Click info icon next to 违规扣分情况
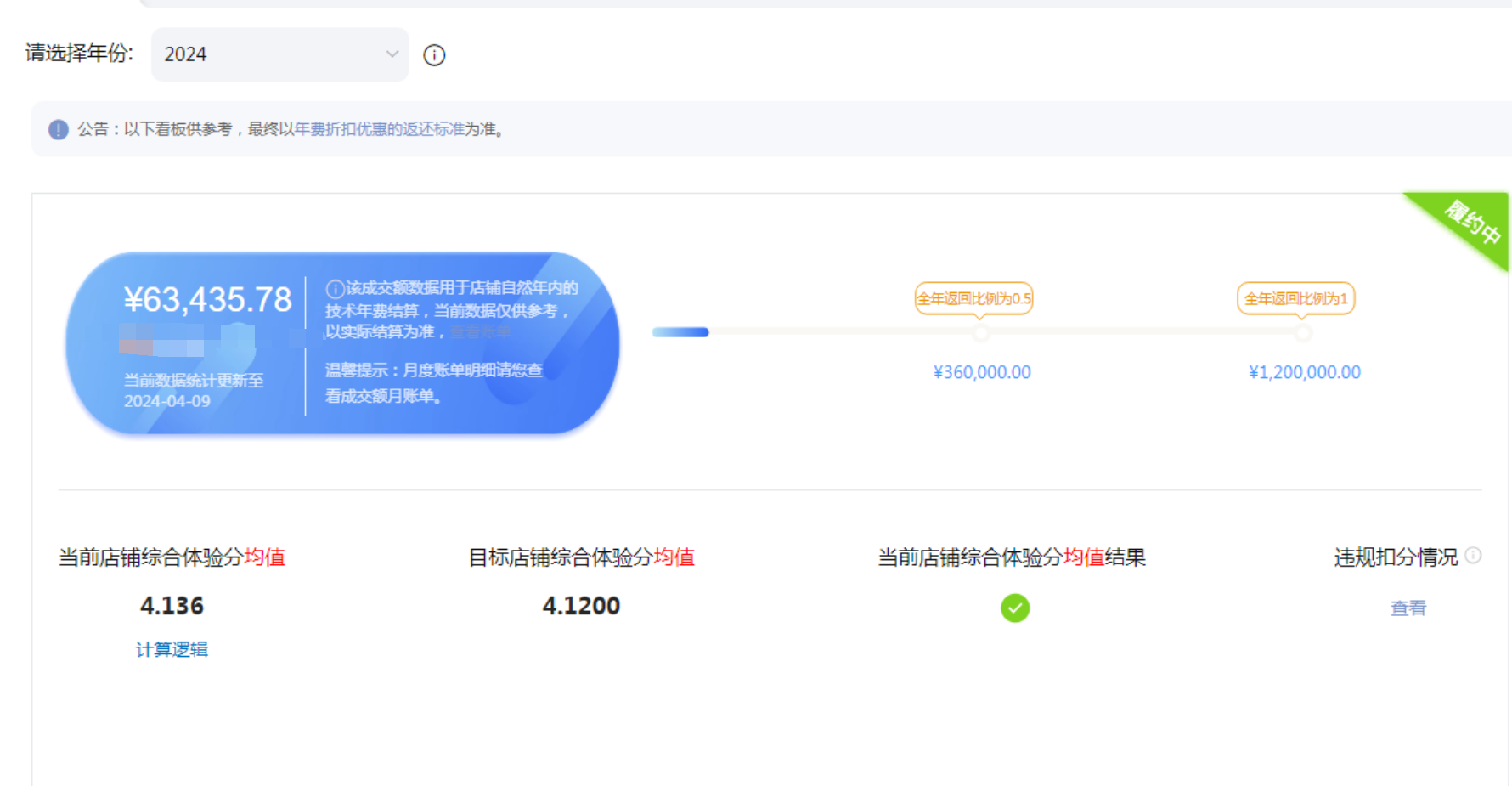1512x786 pixels. (x=1474, y=556)
